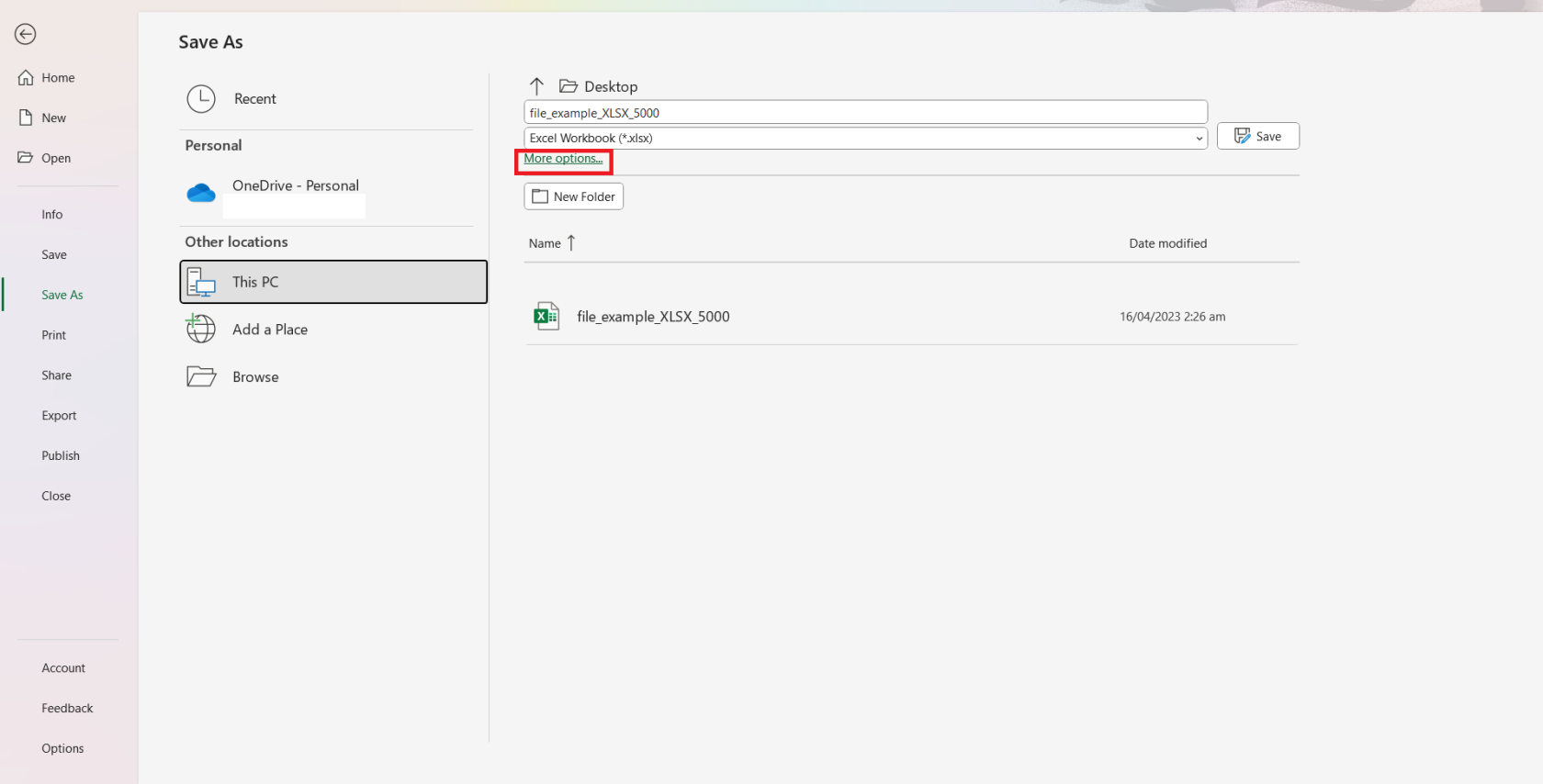Click the New Folder button
The height and width of the screenshot is (784, 1543).
pyautogui.click(x=574, y=196)
